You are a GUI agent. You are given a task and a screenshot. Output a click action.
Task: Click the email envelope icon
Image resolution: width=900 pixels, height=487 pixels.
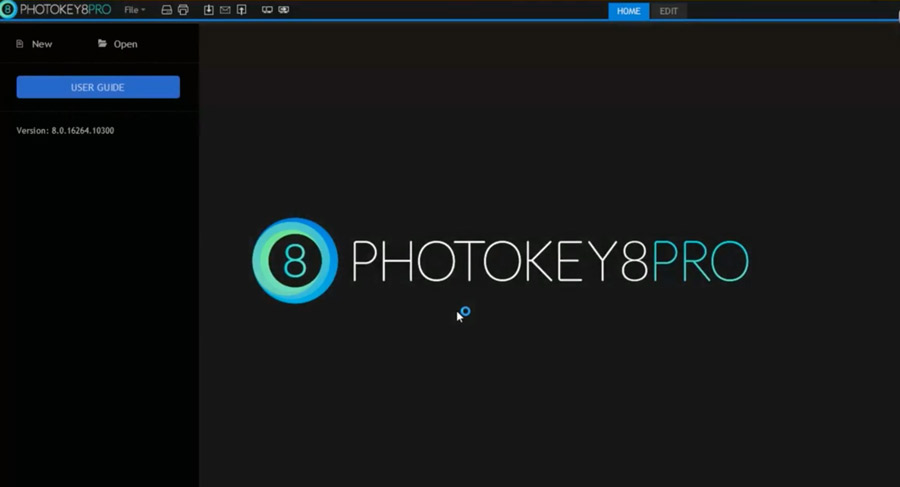(x=225, y=10)
